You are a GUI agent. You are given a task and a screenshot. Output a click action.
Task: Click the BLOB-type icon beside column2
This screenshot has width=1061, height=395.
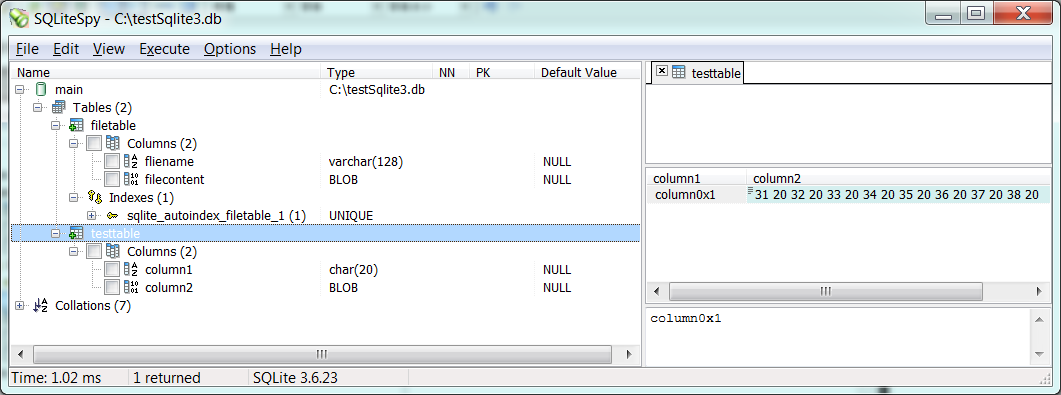[131, 287]
